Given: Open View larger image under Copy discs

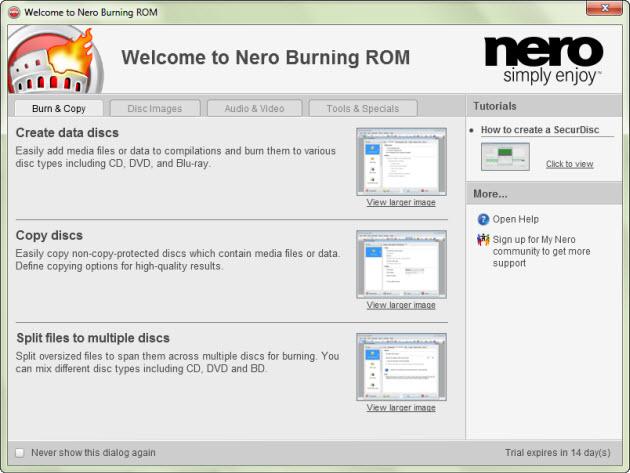Looking at the screenshot, I should pyautogui.click(x=401, y=305).
